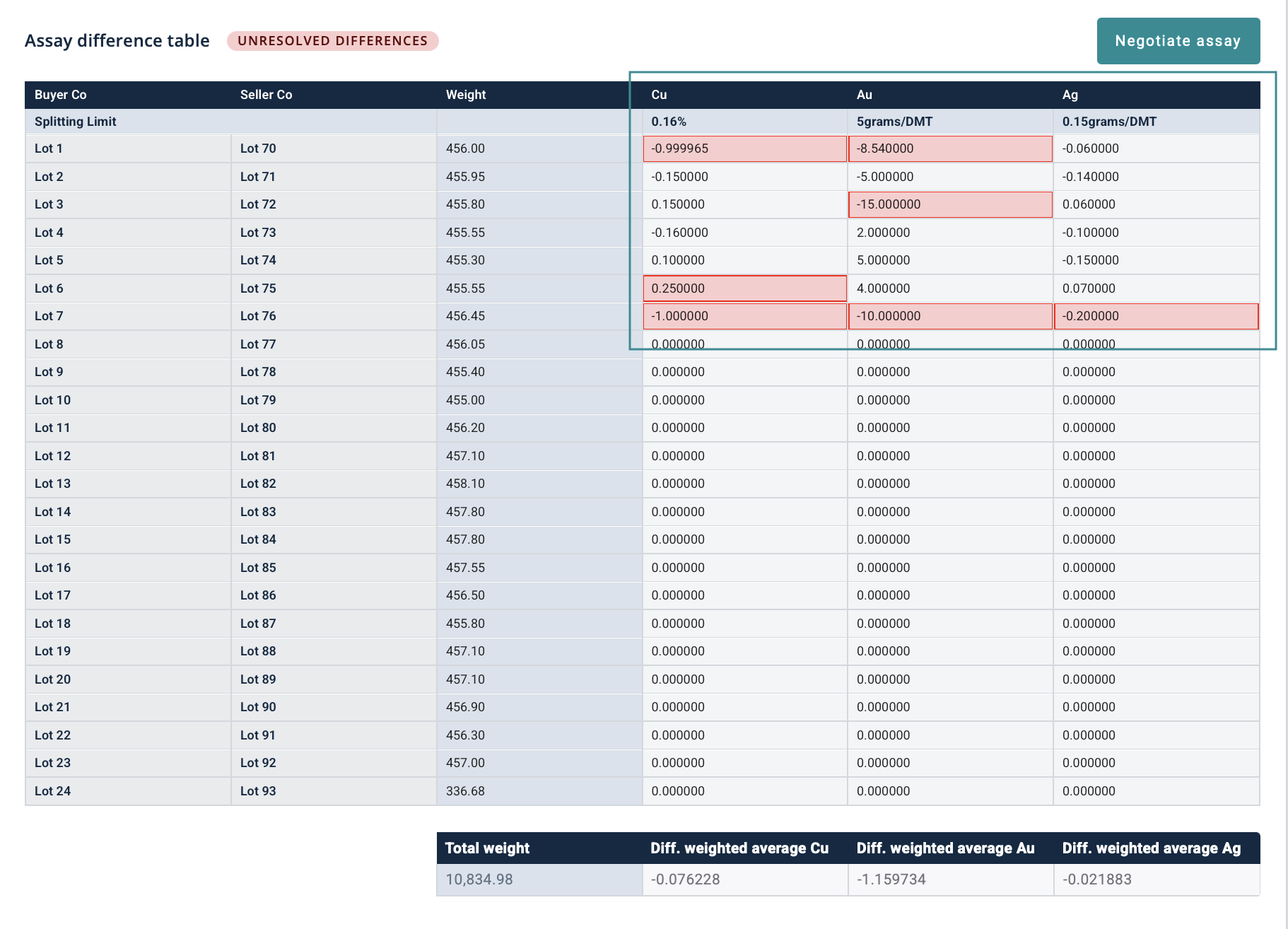Click the highlighted Ag value -0.200000
Screen dimensions: 1288x929
click(1155, 316)
